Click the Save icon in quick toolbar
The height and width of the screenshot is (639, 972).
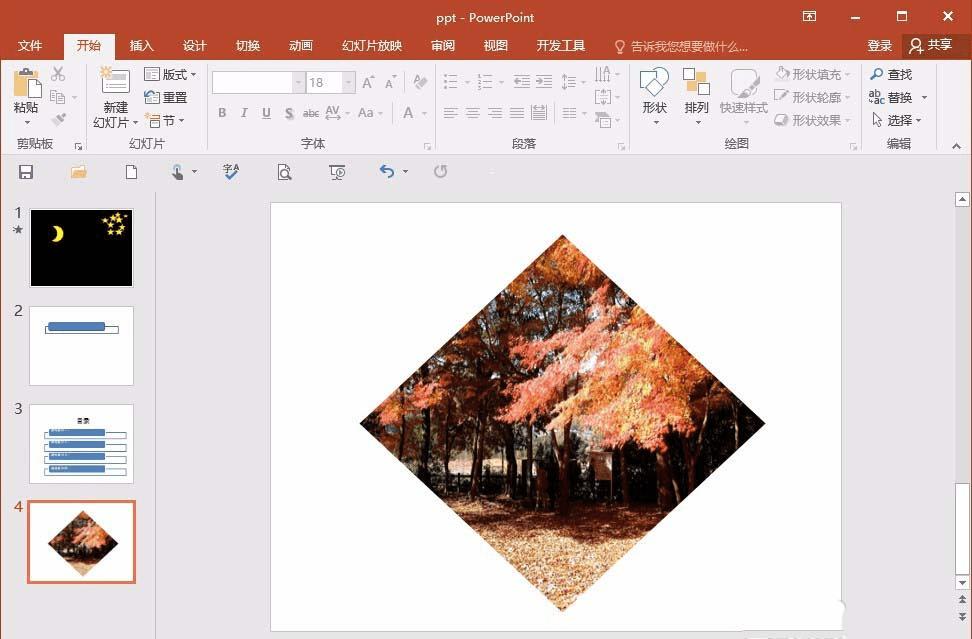coord(25,172)
